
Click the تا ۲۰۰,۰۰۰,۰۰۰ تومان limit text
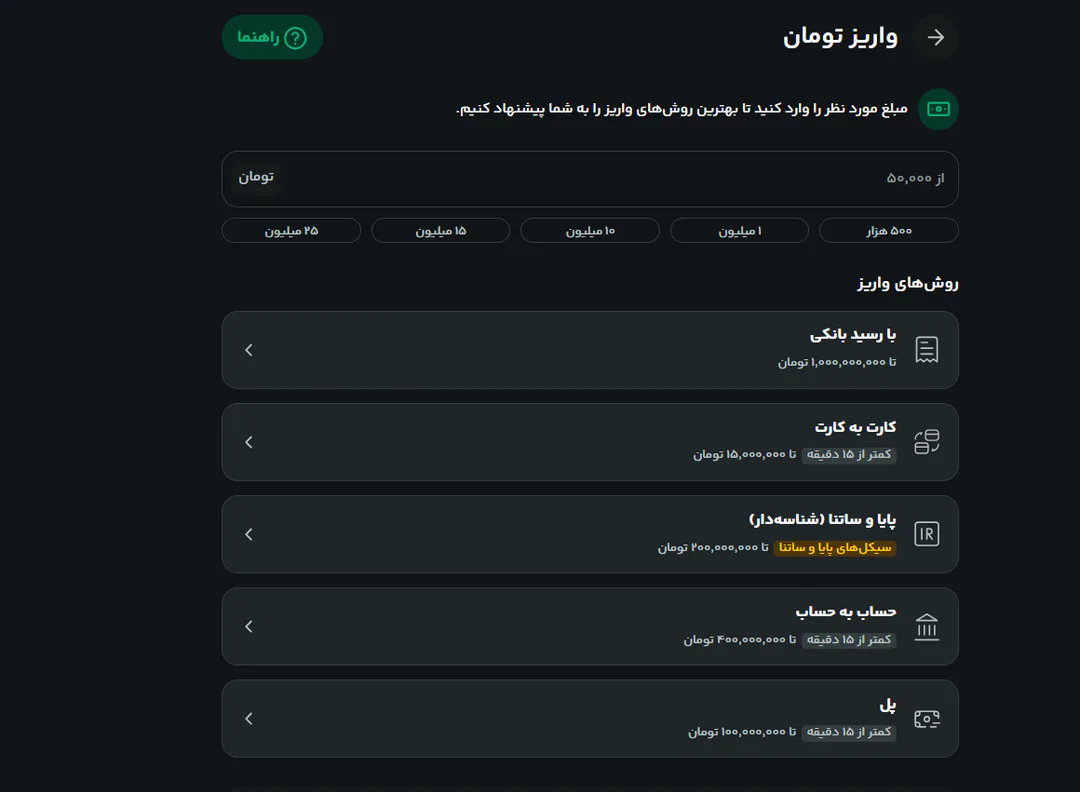(713, 548)
